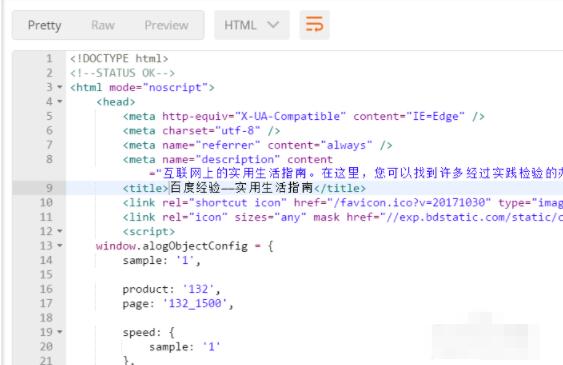Screen dimensions: 563x365
Task: Collapse the head tag on line 4
Action: pos(60,102)
